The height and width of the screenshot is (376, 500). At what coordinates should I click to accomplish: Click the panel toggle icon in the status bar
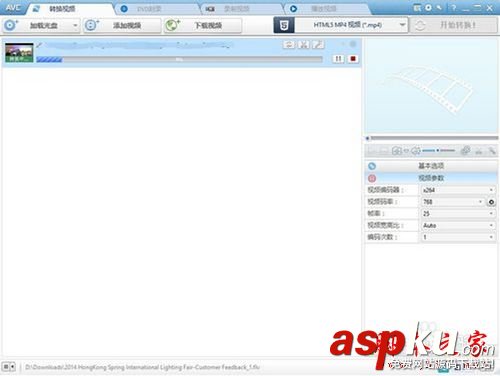[x=8, y=367]
